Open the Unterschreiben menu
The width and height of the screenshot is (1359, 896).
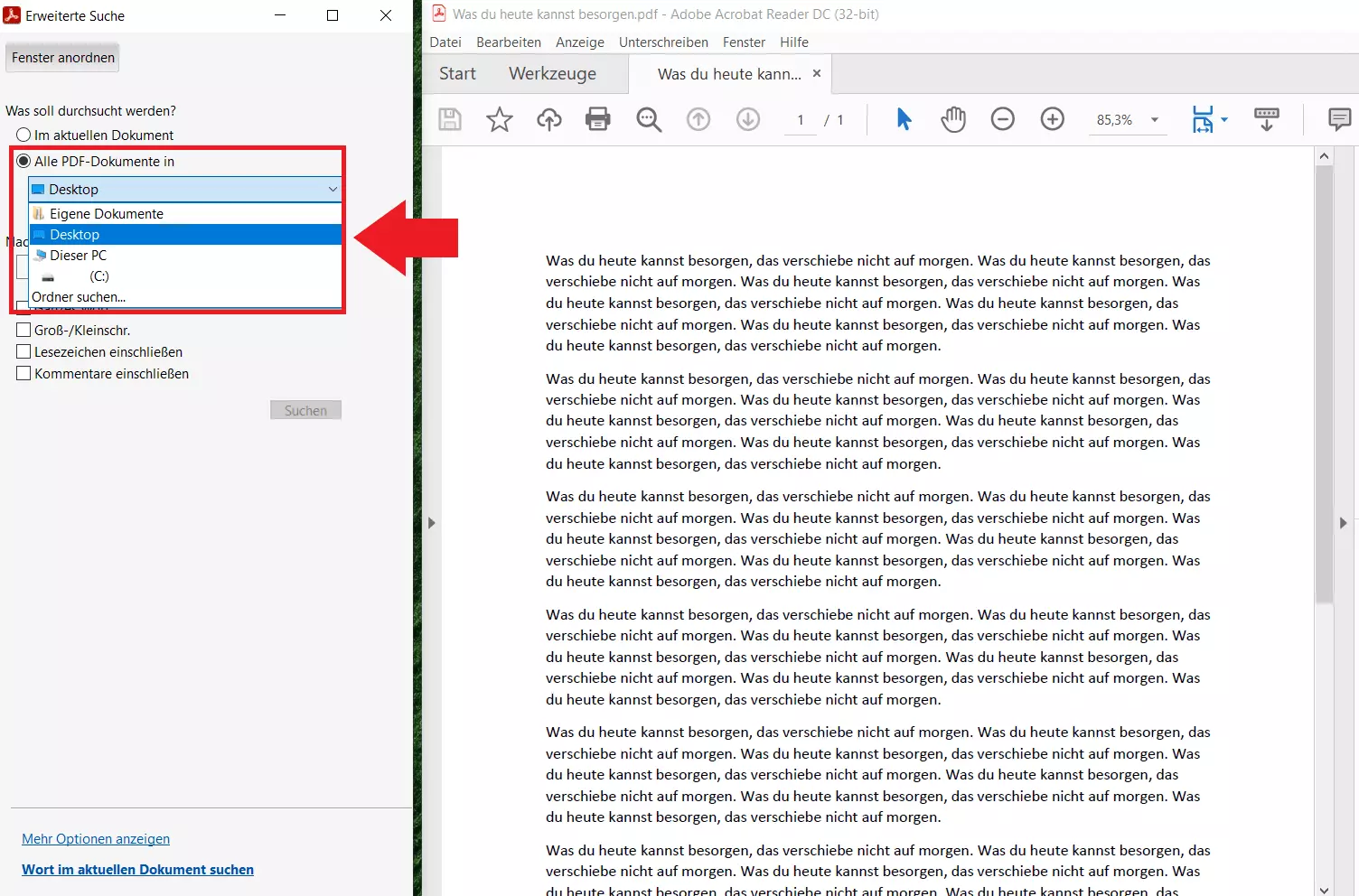(x=663, y=42)
